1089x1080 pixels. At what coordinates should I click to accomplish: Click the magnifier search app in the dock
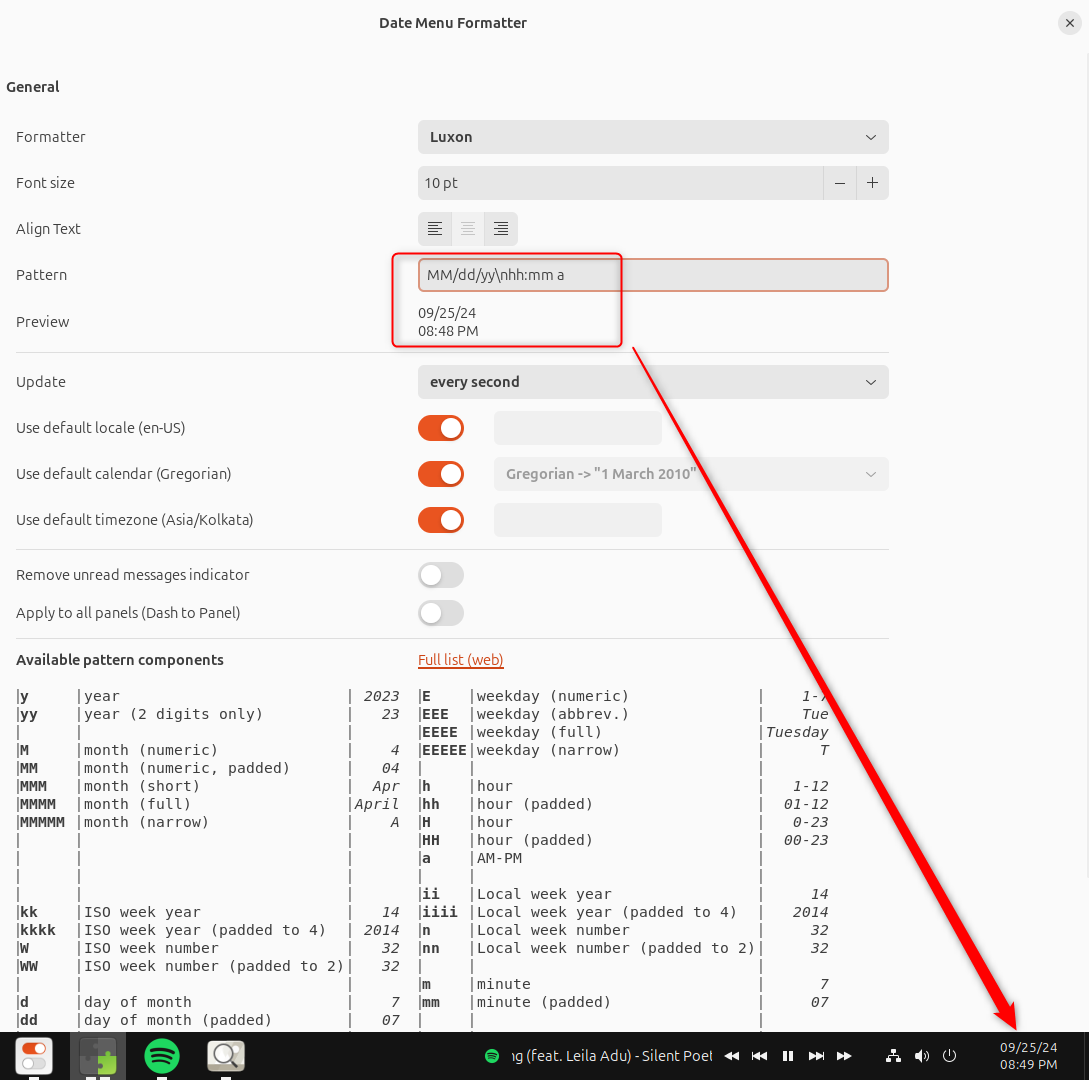[225, 1055]
